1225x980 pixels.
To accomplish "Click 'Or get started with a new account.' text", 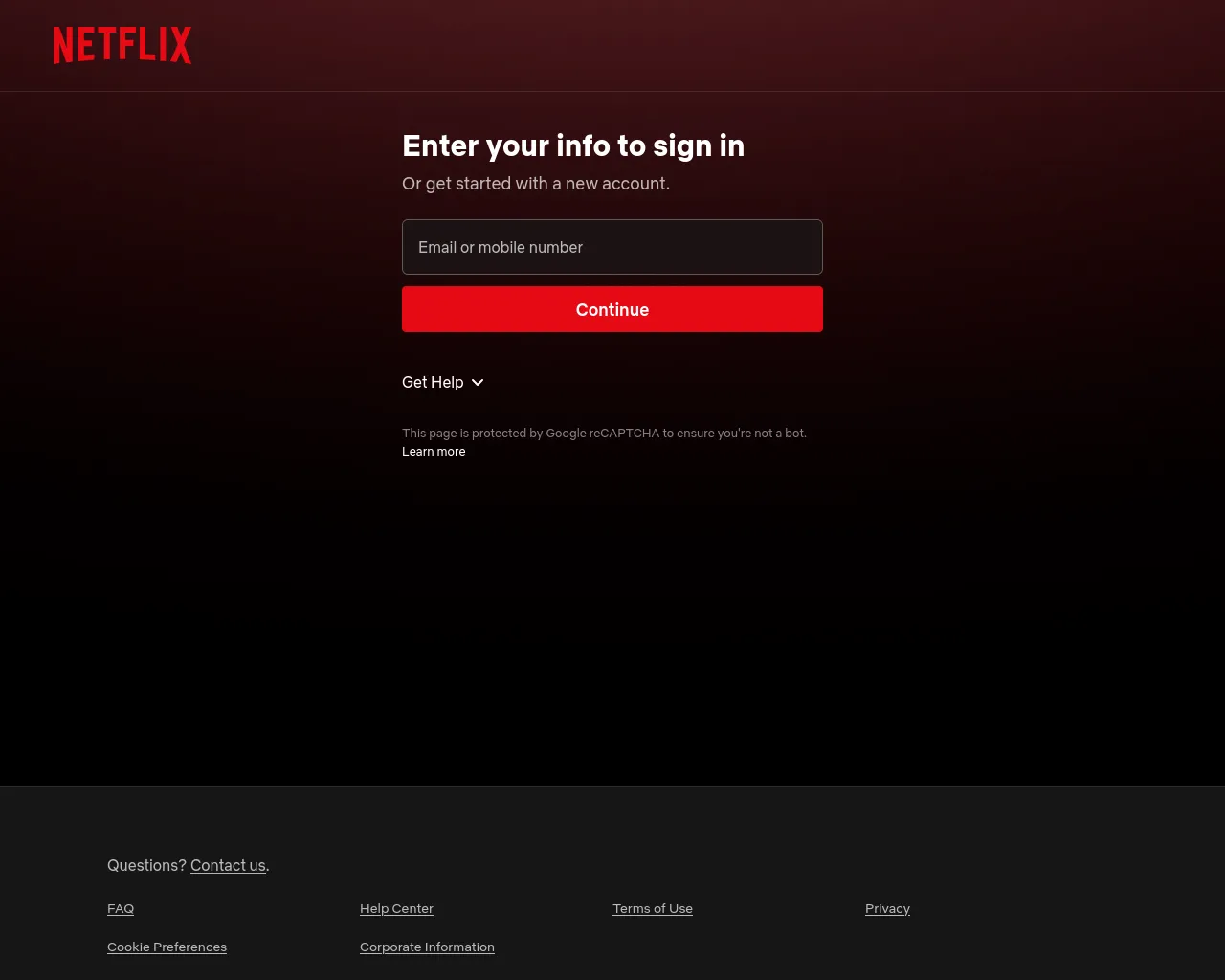I will click(536, 184).
